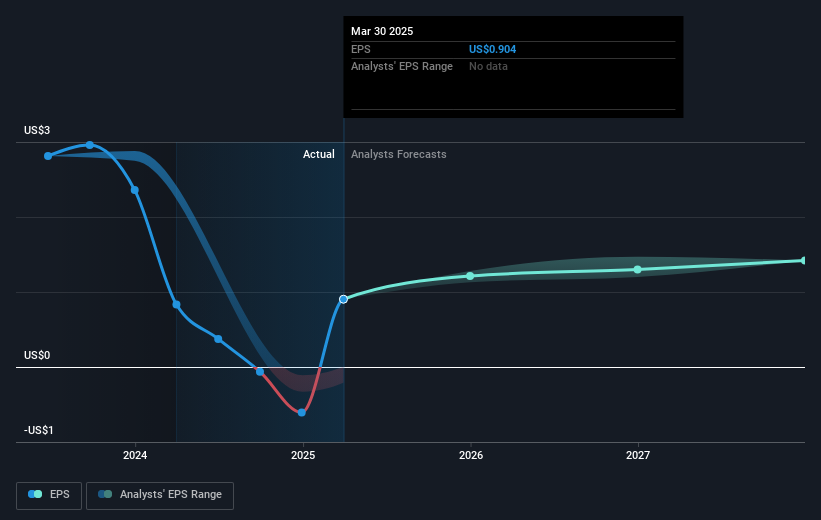821x520 pixels.
Task: Click the EPS point midway in declining segment
Action: 218,339
